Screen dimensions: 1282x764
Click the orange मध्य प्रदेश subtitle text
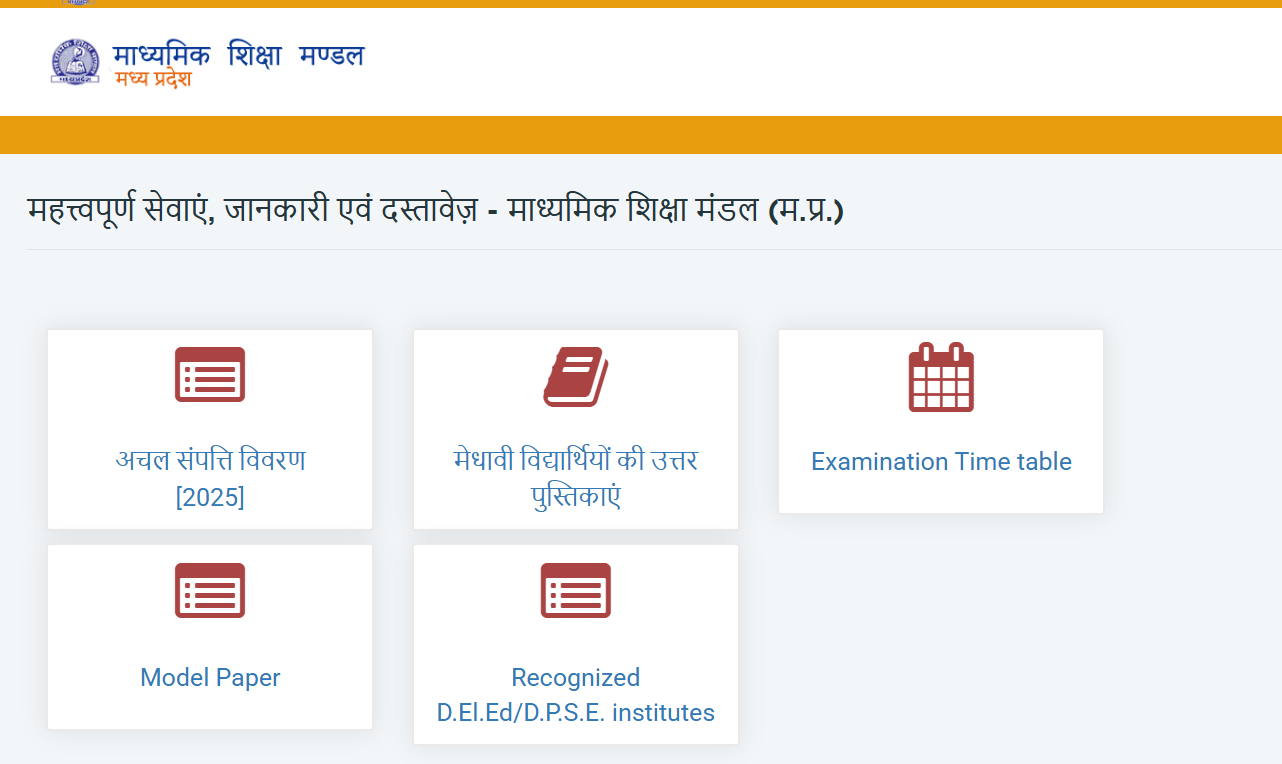[152, 79]
